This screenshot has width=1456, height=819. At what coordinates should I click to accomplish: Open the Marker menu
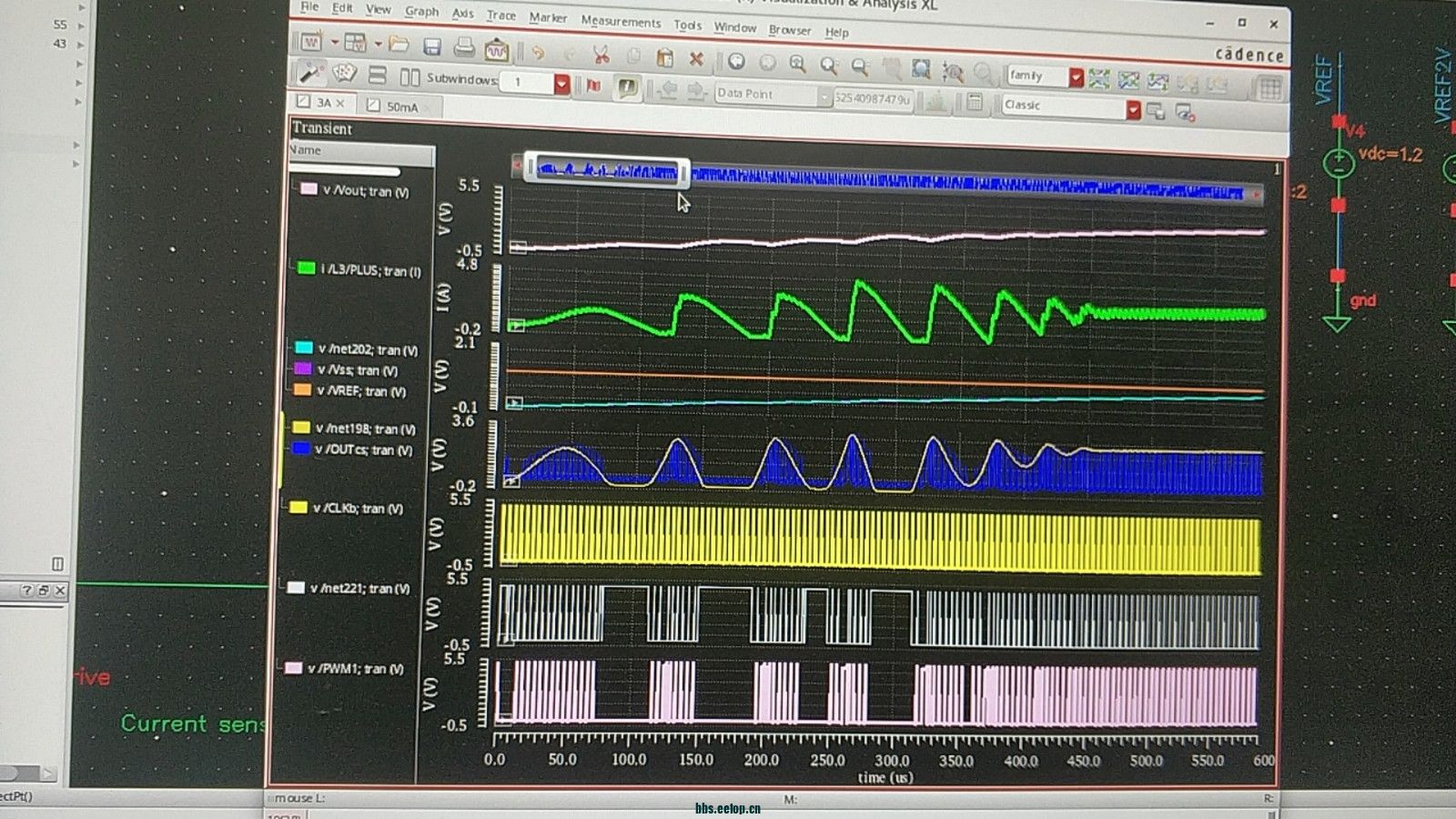pos(547,17)
